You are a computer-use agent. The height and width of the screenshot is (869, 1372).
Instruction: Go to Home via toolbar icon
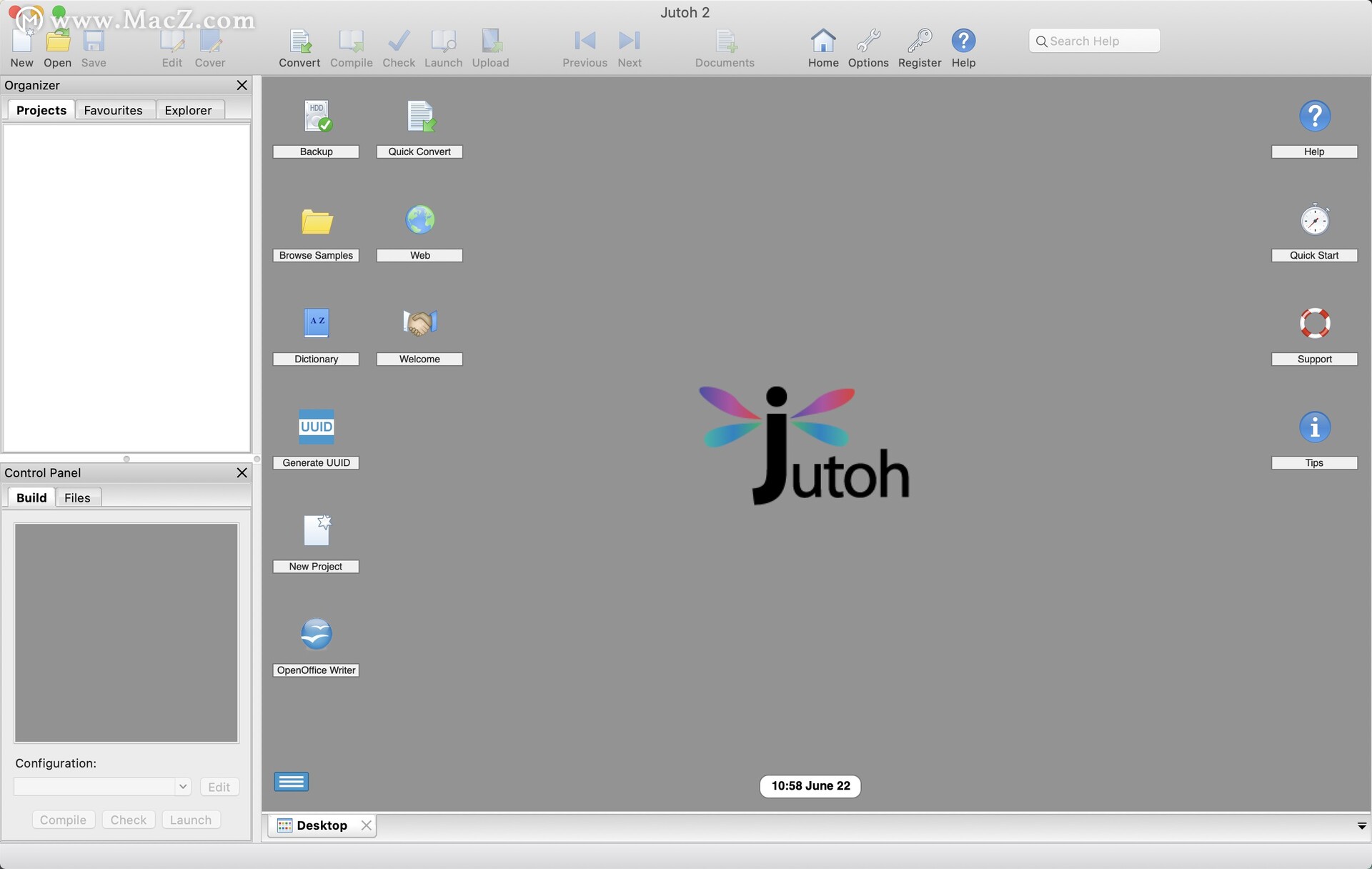pyautogui.click(x=823, y=41)
